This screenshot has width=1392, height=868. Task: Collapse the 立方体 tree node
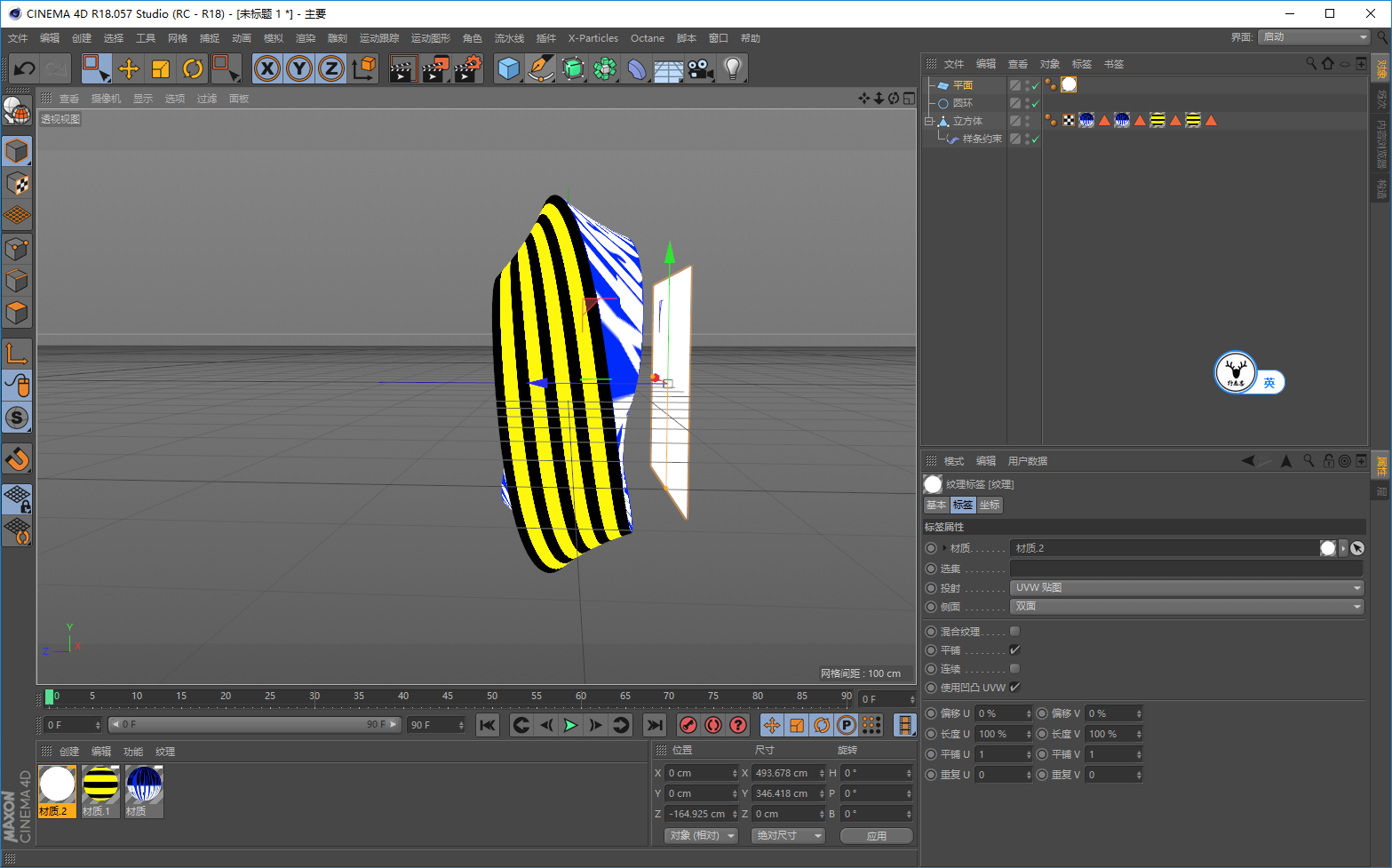point(930,121)
